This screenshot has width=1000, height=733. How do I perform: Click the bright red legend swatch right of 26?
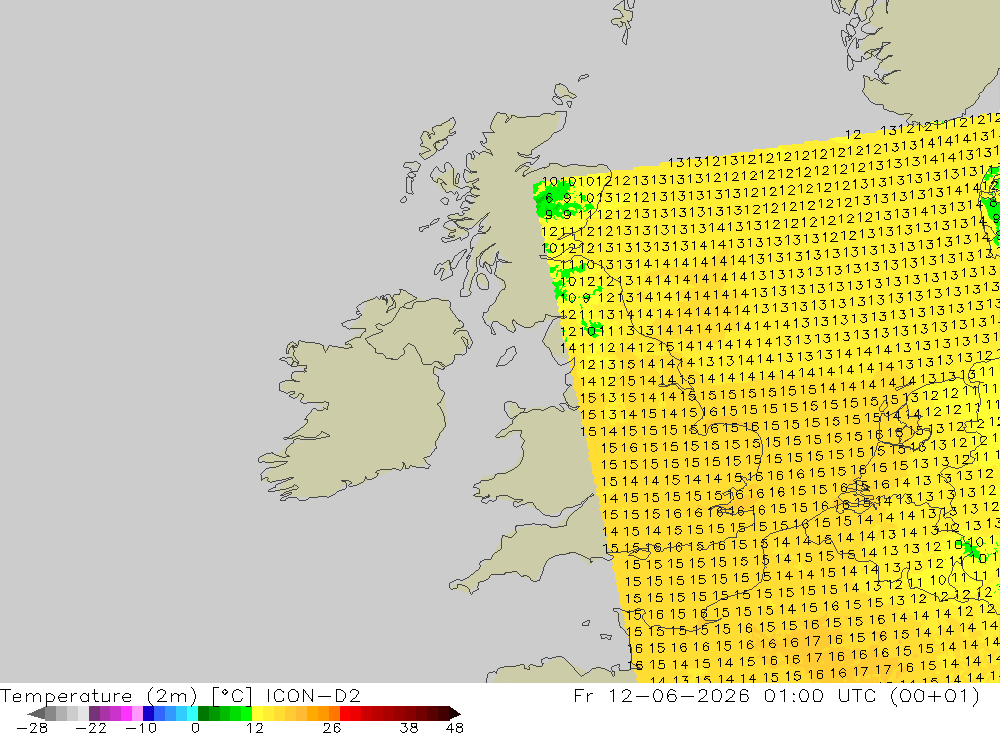(x=345, y=713)
